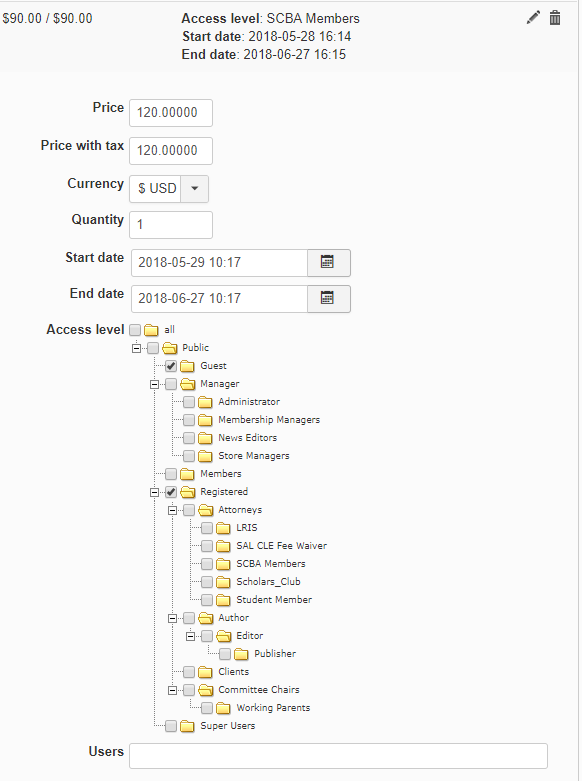This screenshot has width=582, height=781.
Task: Uncheck the Registered access level checkbox
Action: click(171, 492)
